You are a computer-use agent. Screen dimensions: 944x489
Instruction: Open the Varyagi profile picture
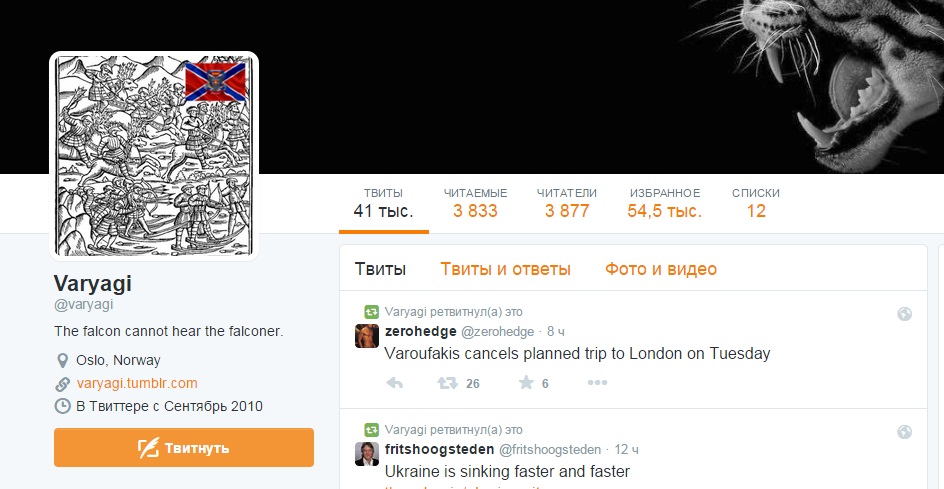tap(154, 156)
